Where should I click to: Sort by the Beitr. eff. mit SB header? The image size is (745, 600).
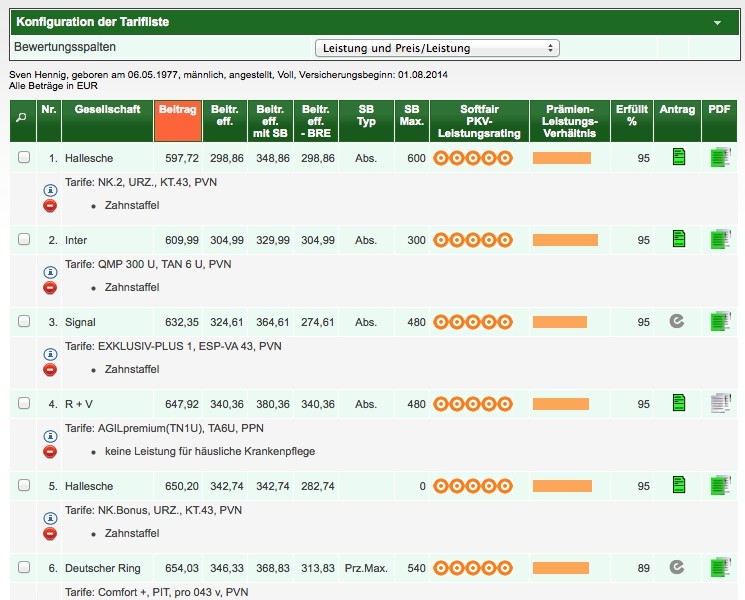tap(270, 121)
